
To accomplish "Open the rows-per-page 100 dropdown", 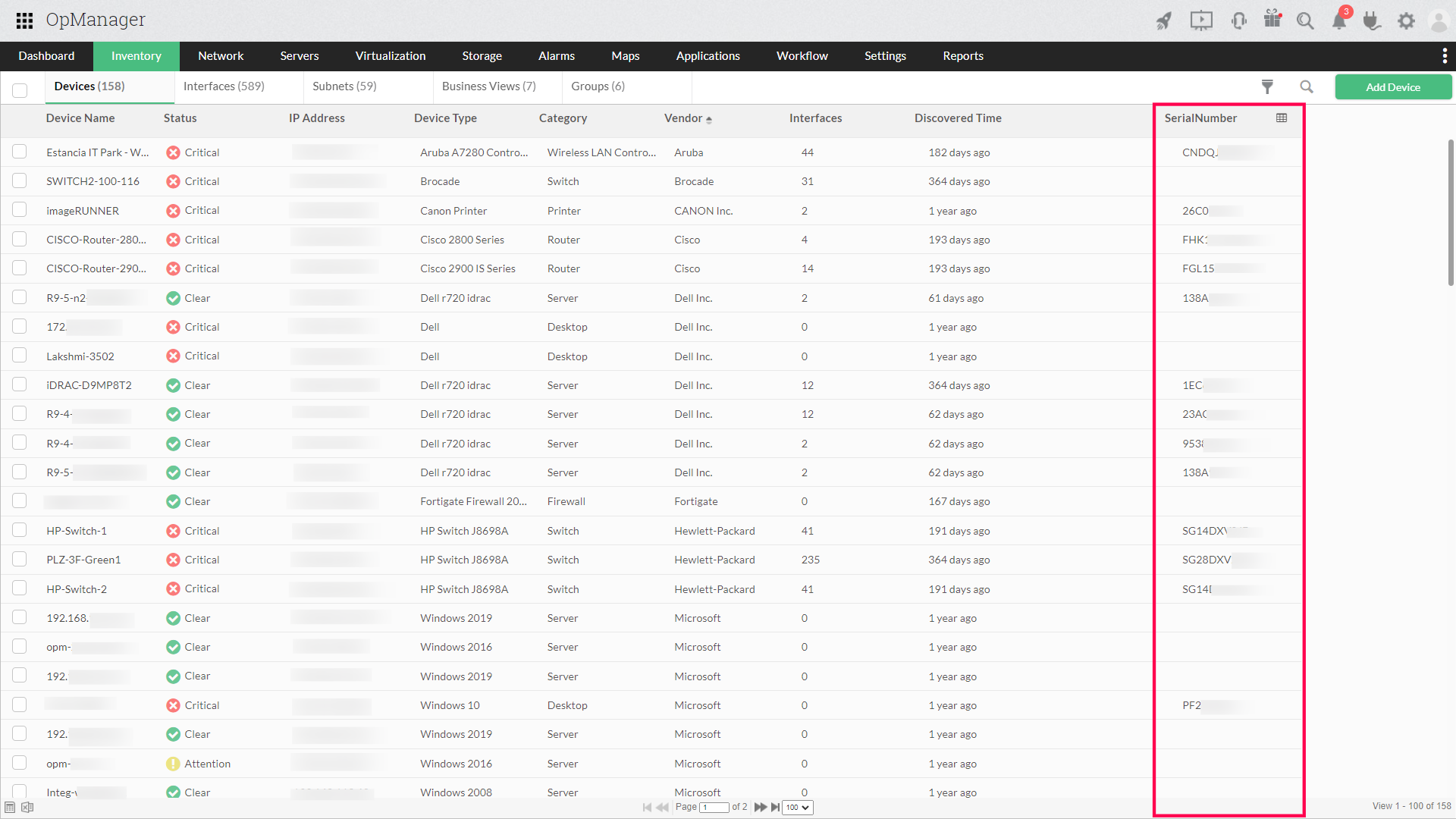I will coord(798,808).
